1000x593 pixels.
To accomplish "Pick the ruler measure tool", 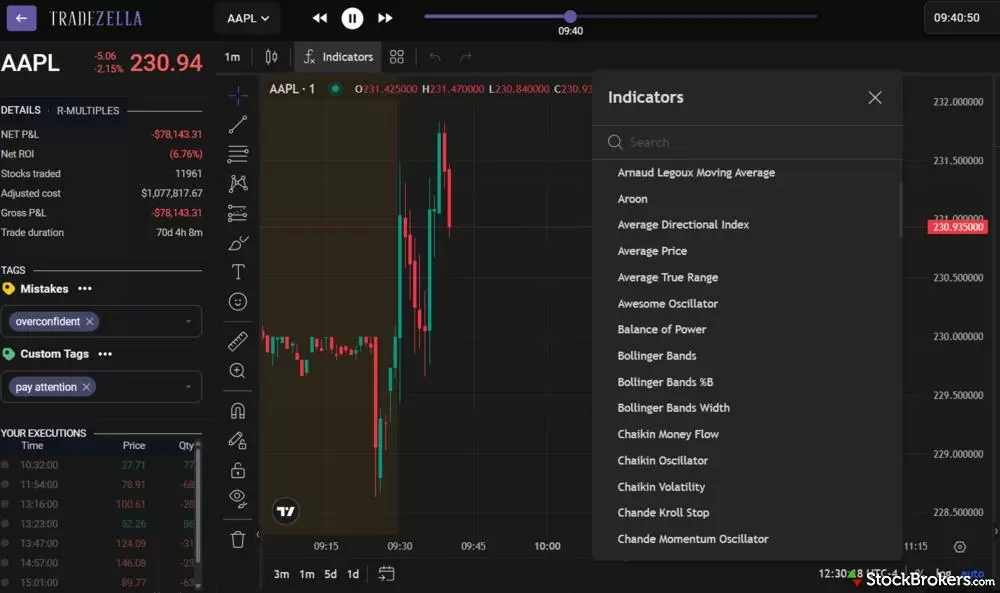I will point(238,342).
